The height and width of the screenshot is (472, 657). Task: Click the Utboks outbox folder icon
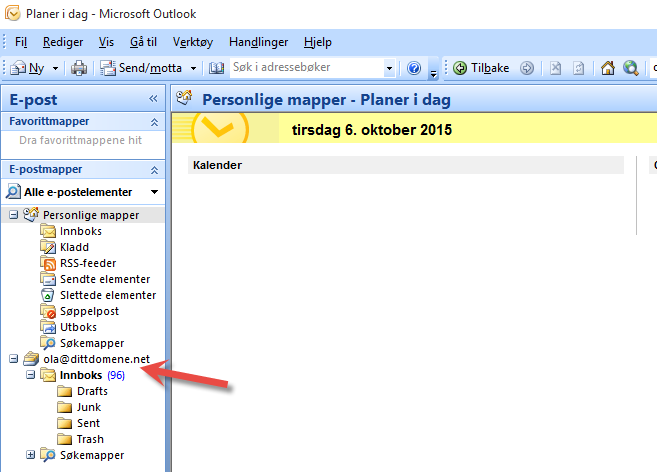pyautogui.click(x=48, y=327)
